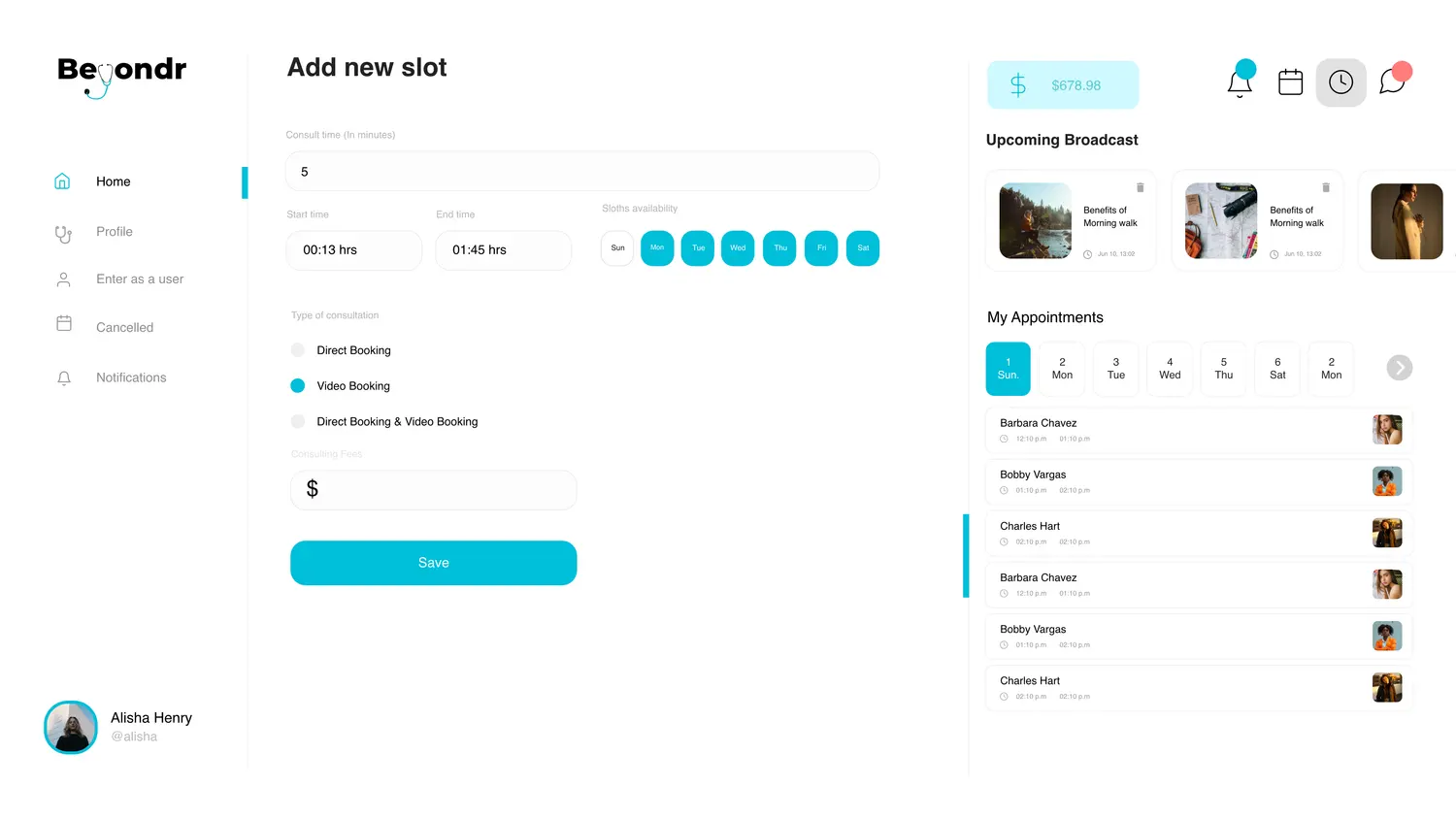Click the Notifications bell icon in sidebar
The image size is (1456, 819).
tap(64, 378)
